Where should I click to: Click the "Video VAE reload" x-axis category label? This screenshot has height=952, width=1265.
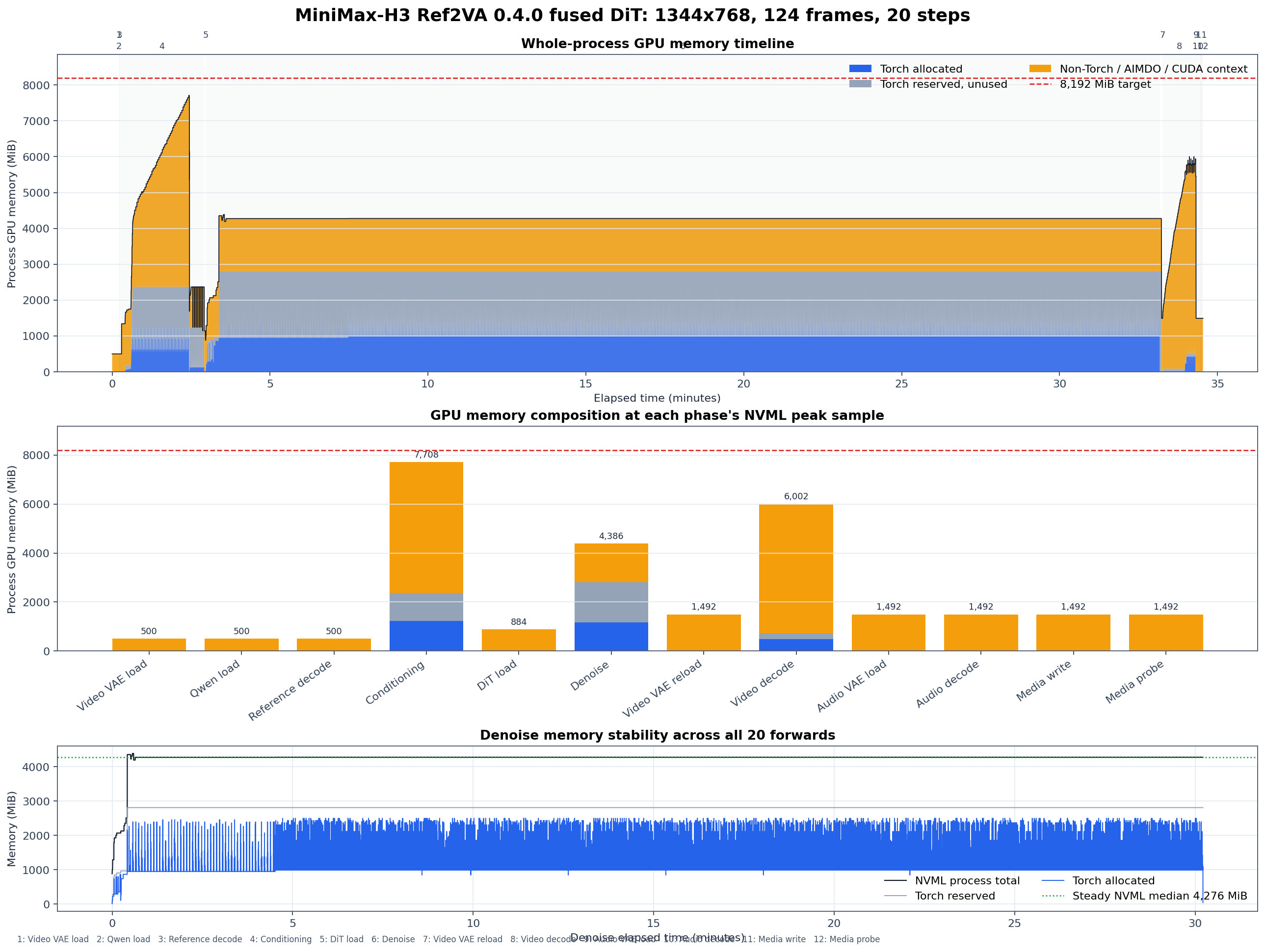pyautogui.click(x=662, y=689)
